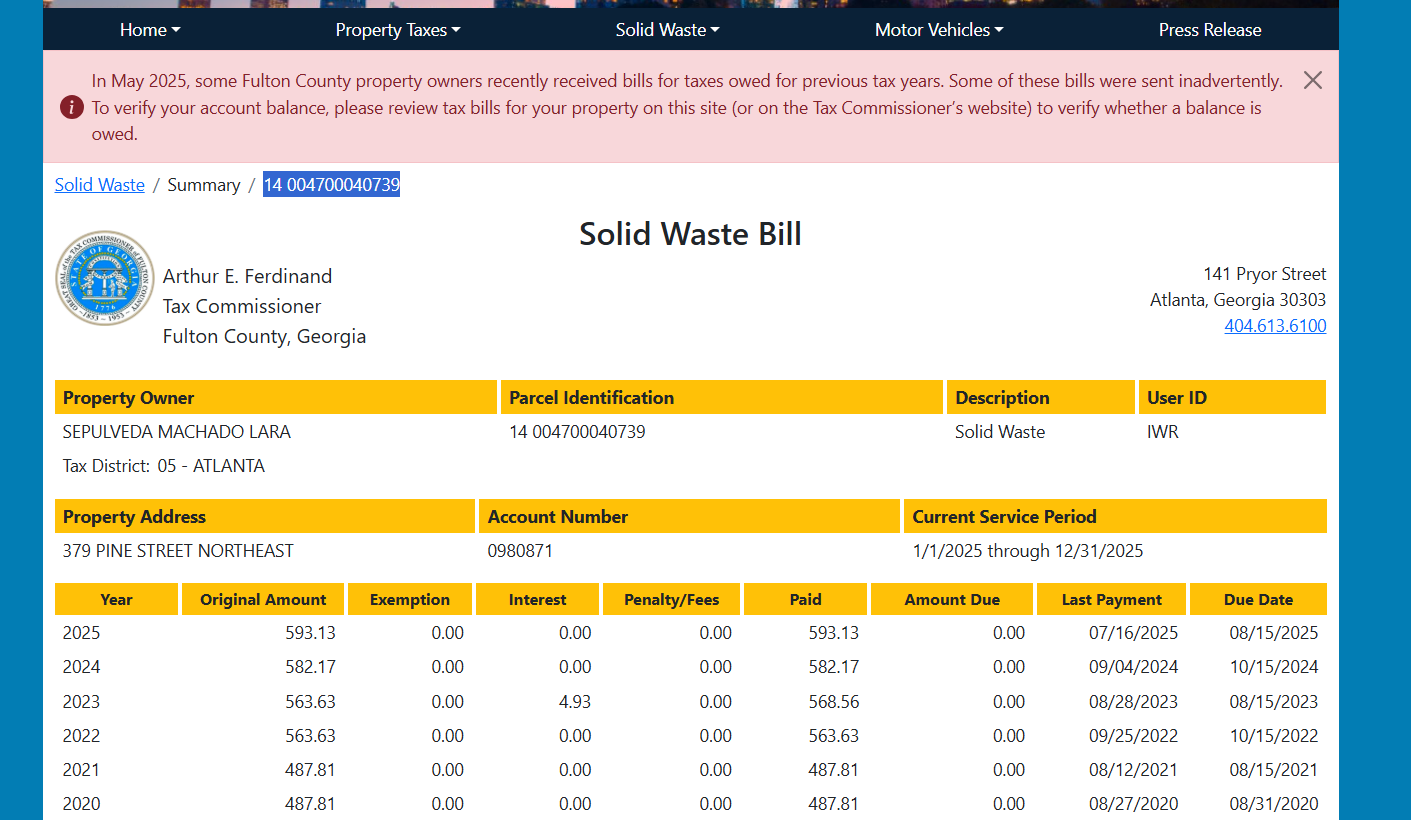Click the Fulton County Tax Commissioner seal
The height and width of the screenshot is (820, 1411).
105,278
